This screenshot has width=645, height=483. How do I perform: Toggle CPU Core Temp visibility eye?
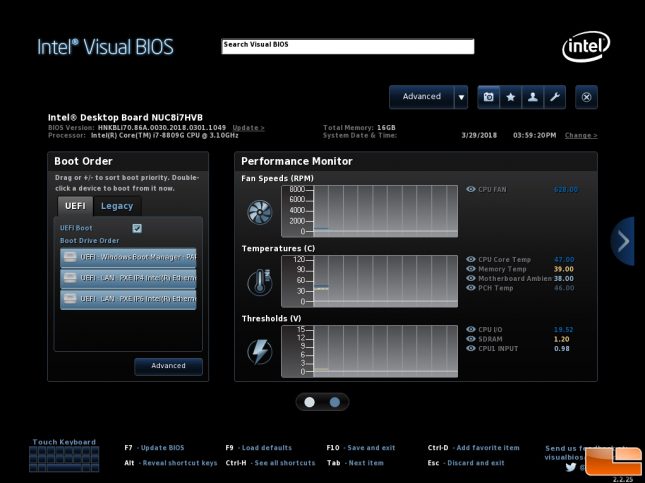click(x=471, y=259)
